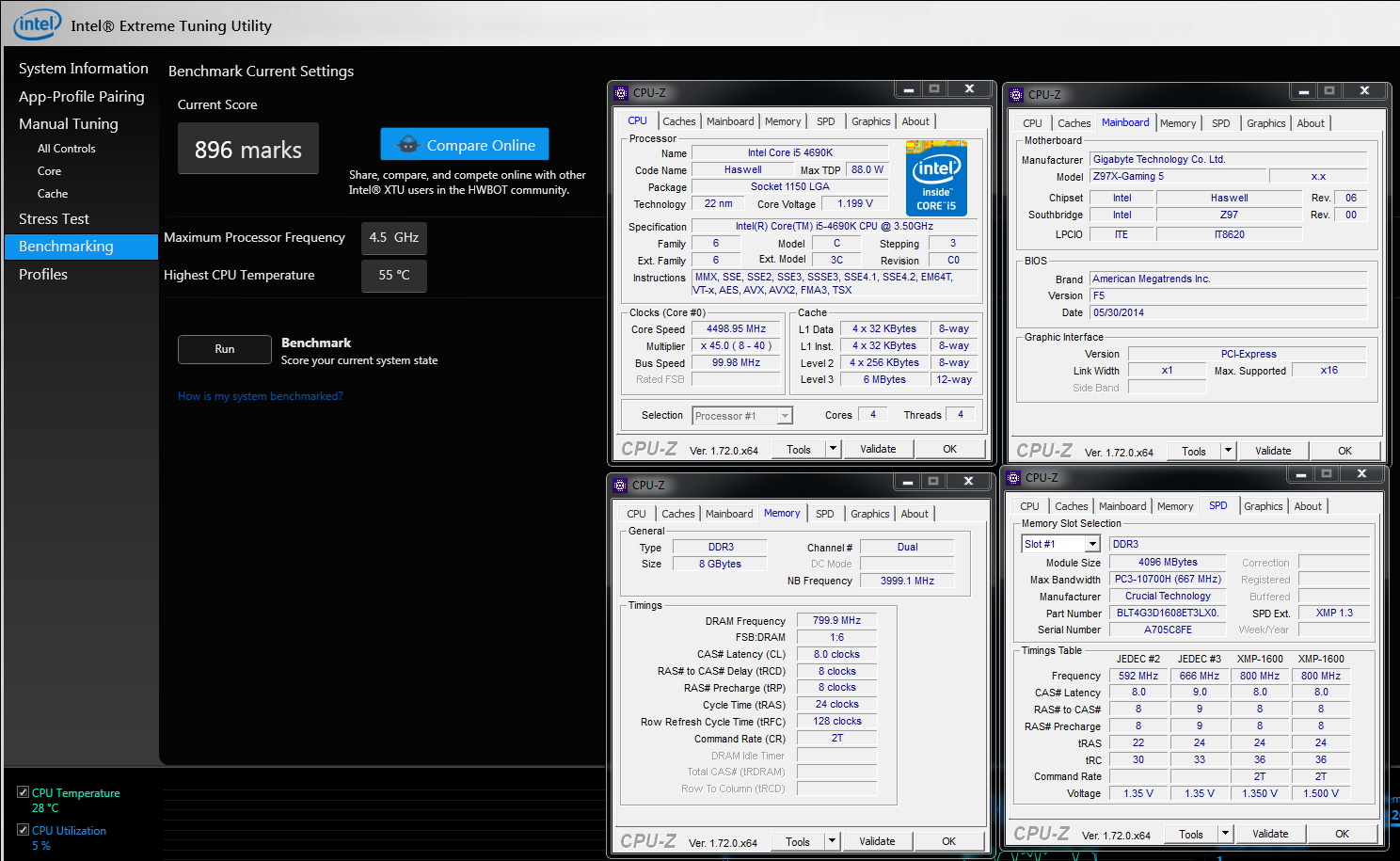Expand Tools dropdown arrow in CPU tab window
The width and height of the screenshot is (1400, 861).
point(833,449)
